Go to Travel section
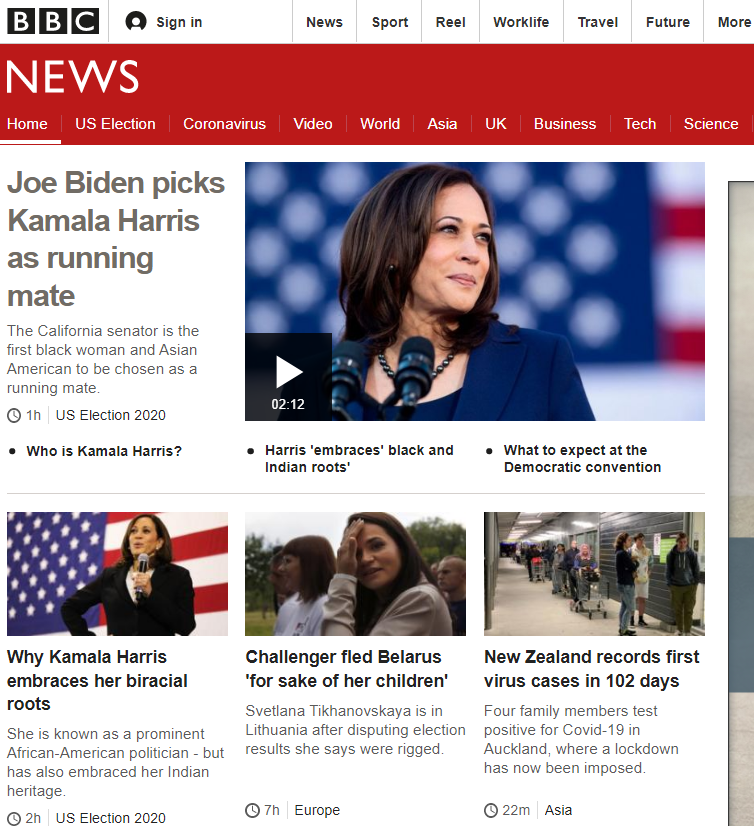 click(x=598, y=22)
